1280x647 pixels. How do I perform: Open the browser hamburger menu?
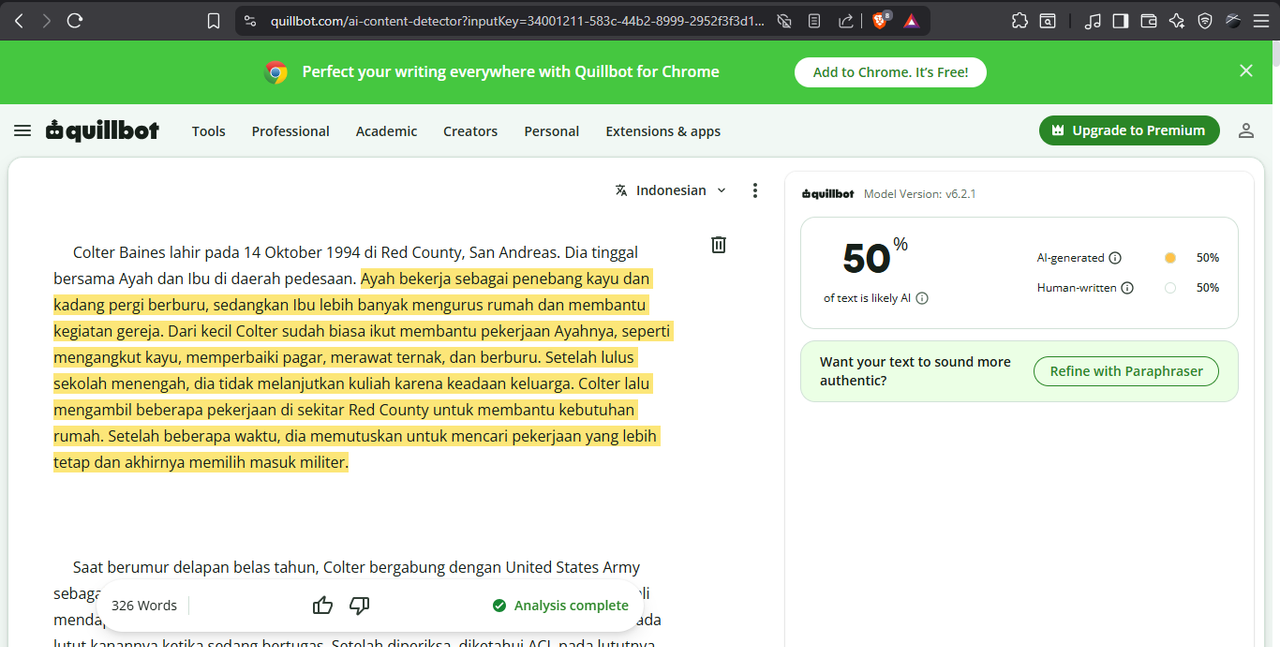(x=1261, y=20)
